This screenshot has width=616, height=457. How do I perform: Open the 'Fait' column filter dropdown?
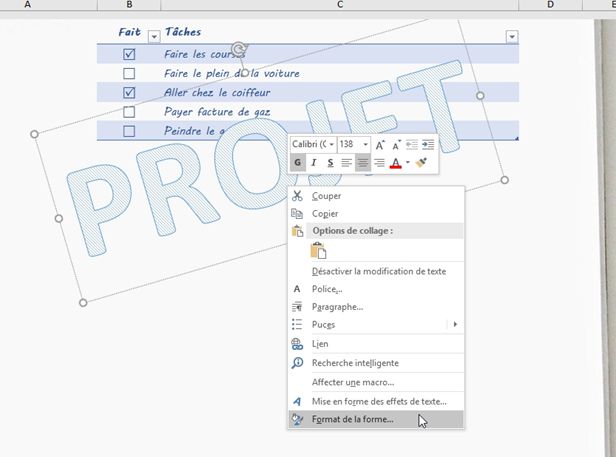153,36
